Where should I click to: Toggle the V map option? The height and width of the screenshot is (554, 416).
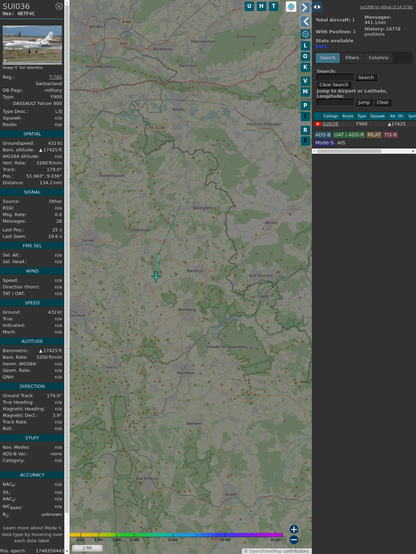click(x=305, y=81)
